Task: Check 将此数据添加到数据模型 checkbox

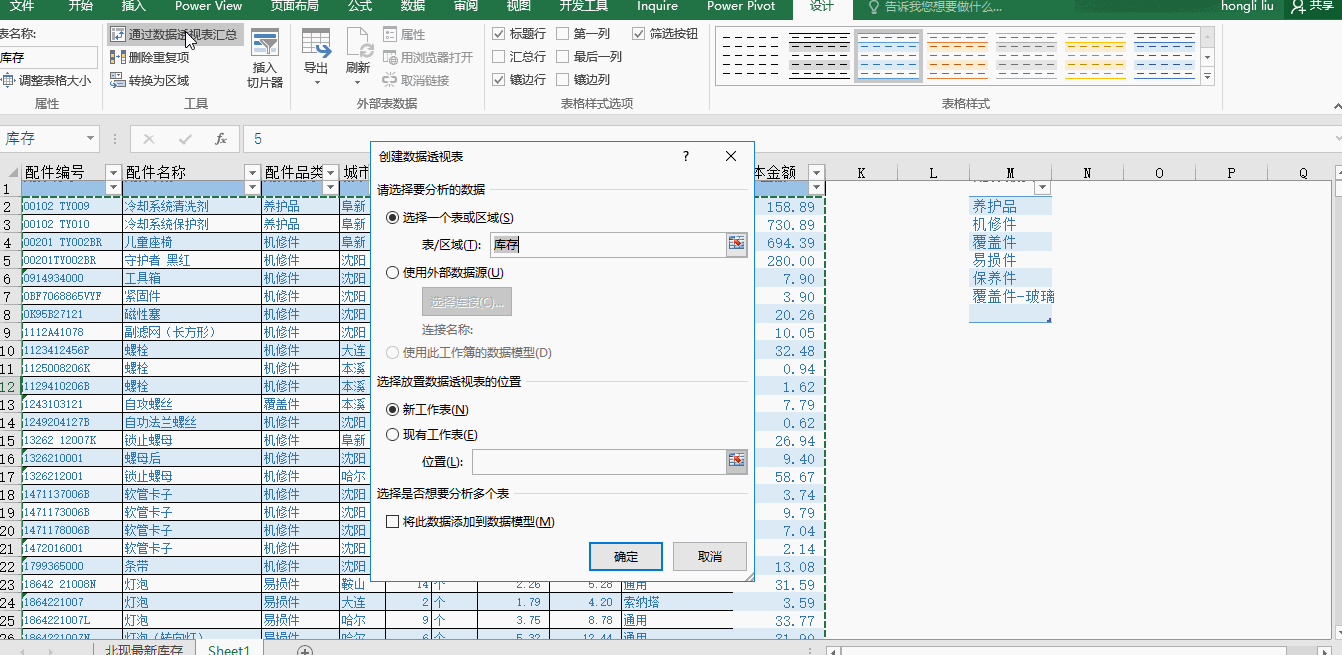Action: [392, 522]
